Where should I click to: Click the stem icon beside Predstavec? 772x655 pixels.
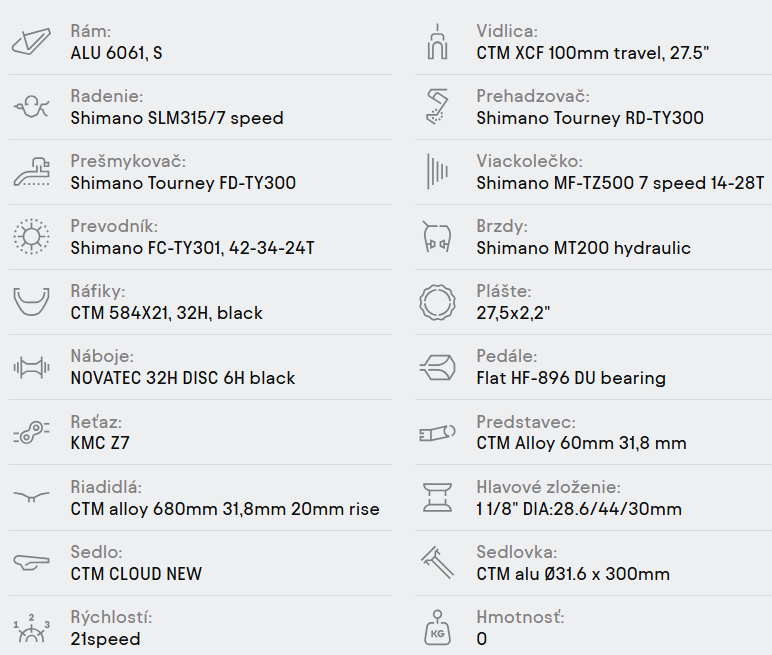tap(436, 432)
